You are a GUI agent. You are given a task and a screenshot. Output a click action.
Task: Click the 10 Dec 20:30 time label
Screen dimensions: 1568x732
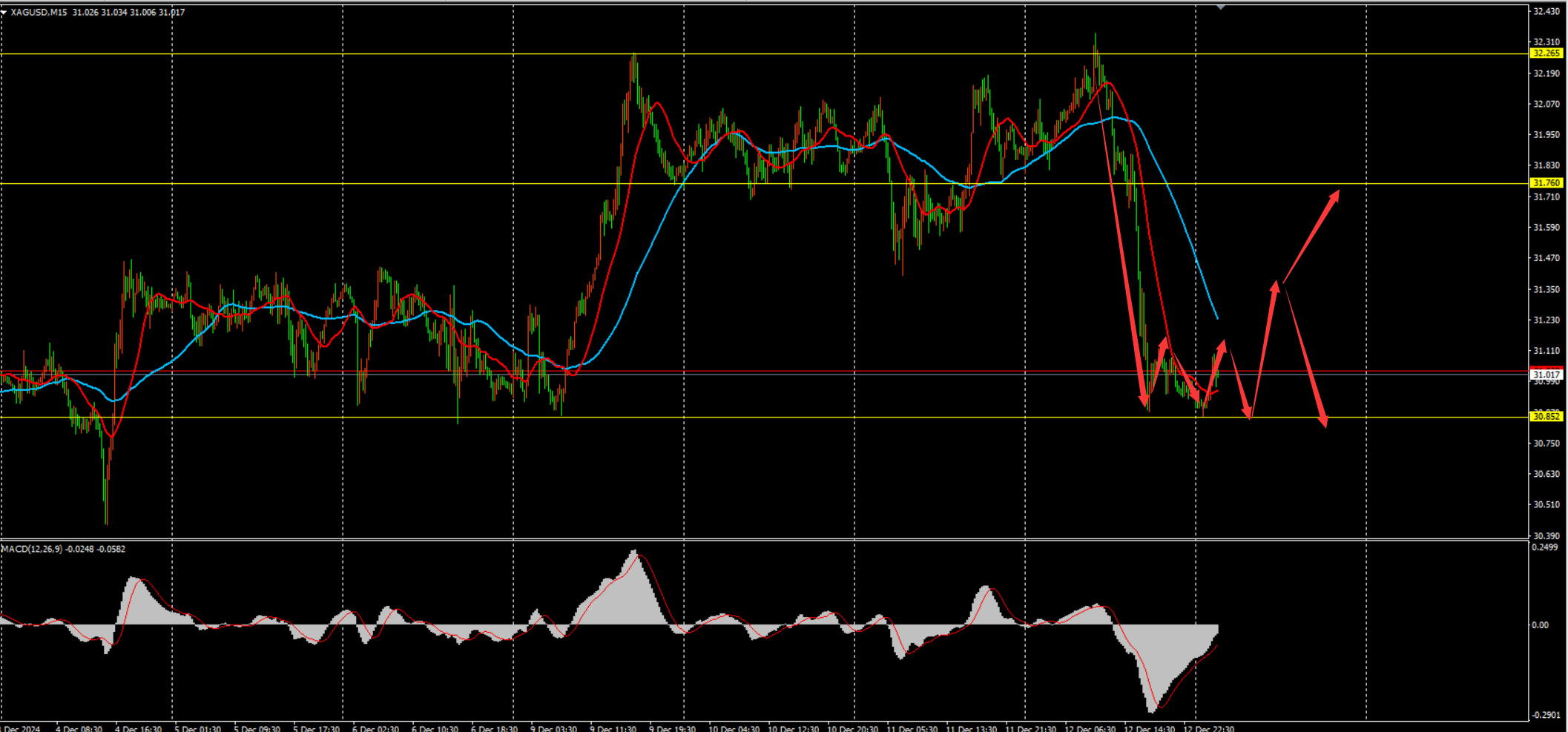pos(852,728)
